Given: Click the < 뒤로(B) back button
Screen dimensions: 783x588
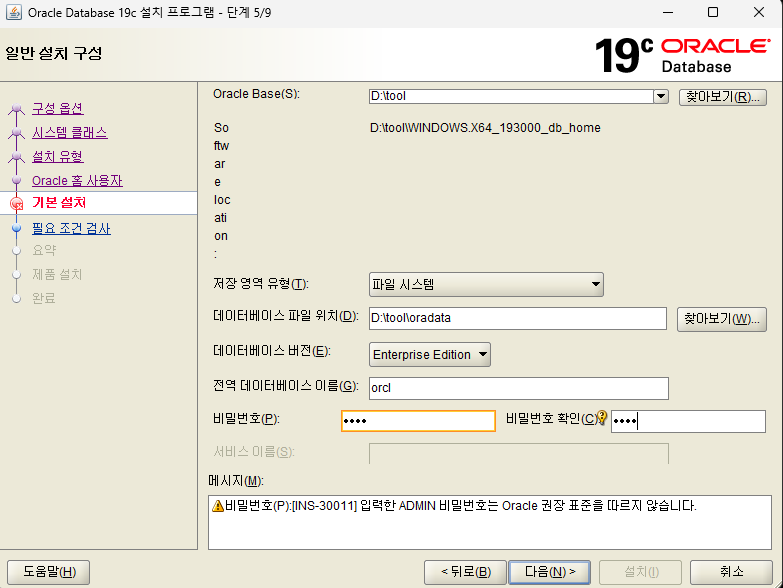Looking at the screenshot, I should [465, 572].
